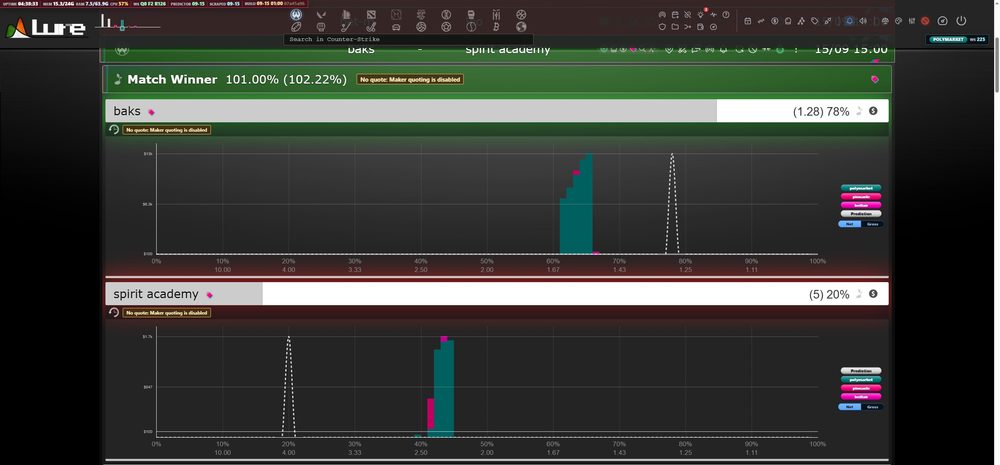The width and height of the screenshot is (1000, 465).
Task: Open the help question mark icon
Action: pyautogui.click(x=726, y=15)
